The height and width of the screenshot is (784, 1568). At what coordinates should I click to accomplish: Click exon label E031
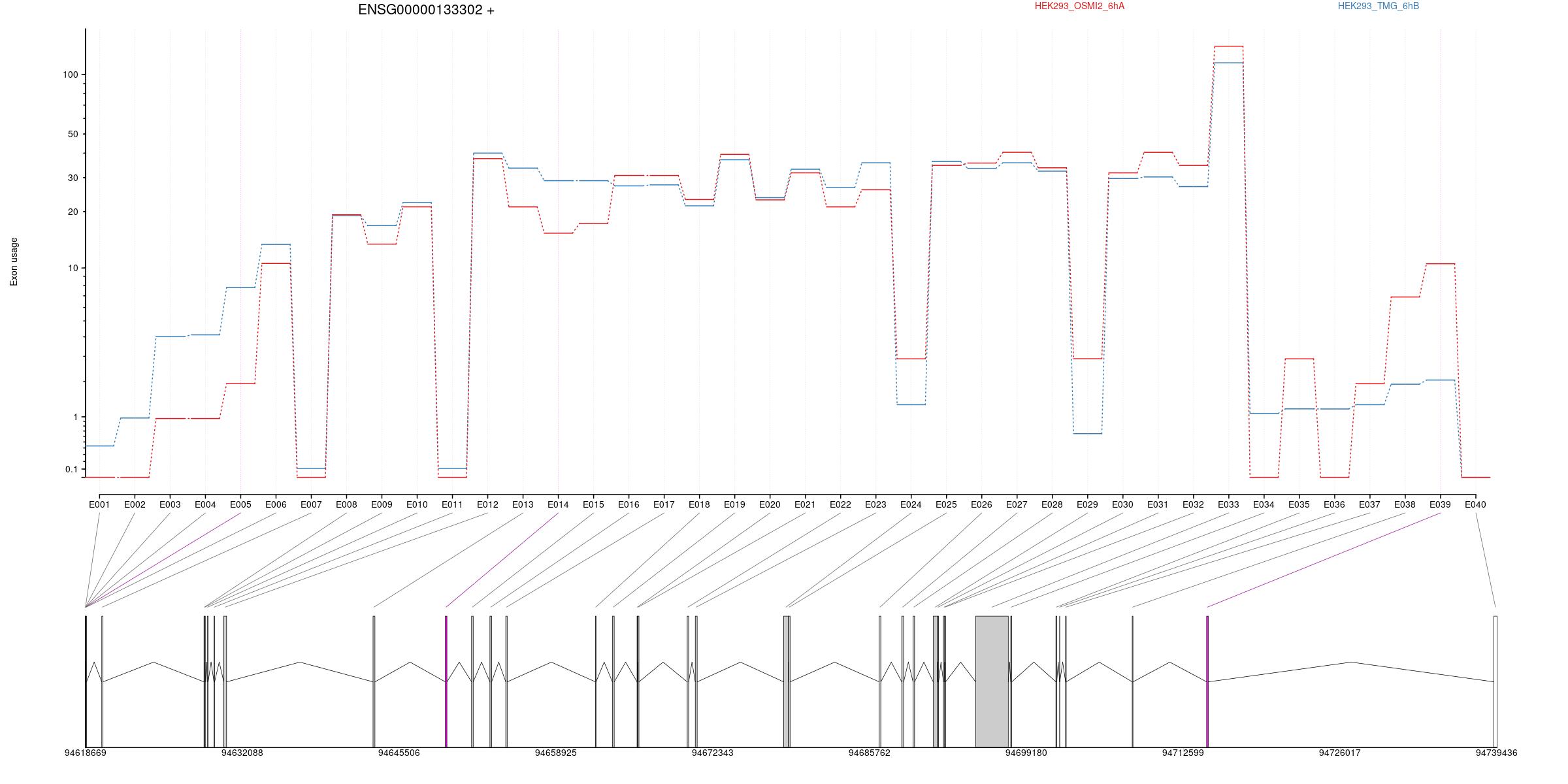point(1158,504)
